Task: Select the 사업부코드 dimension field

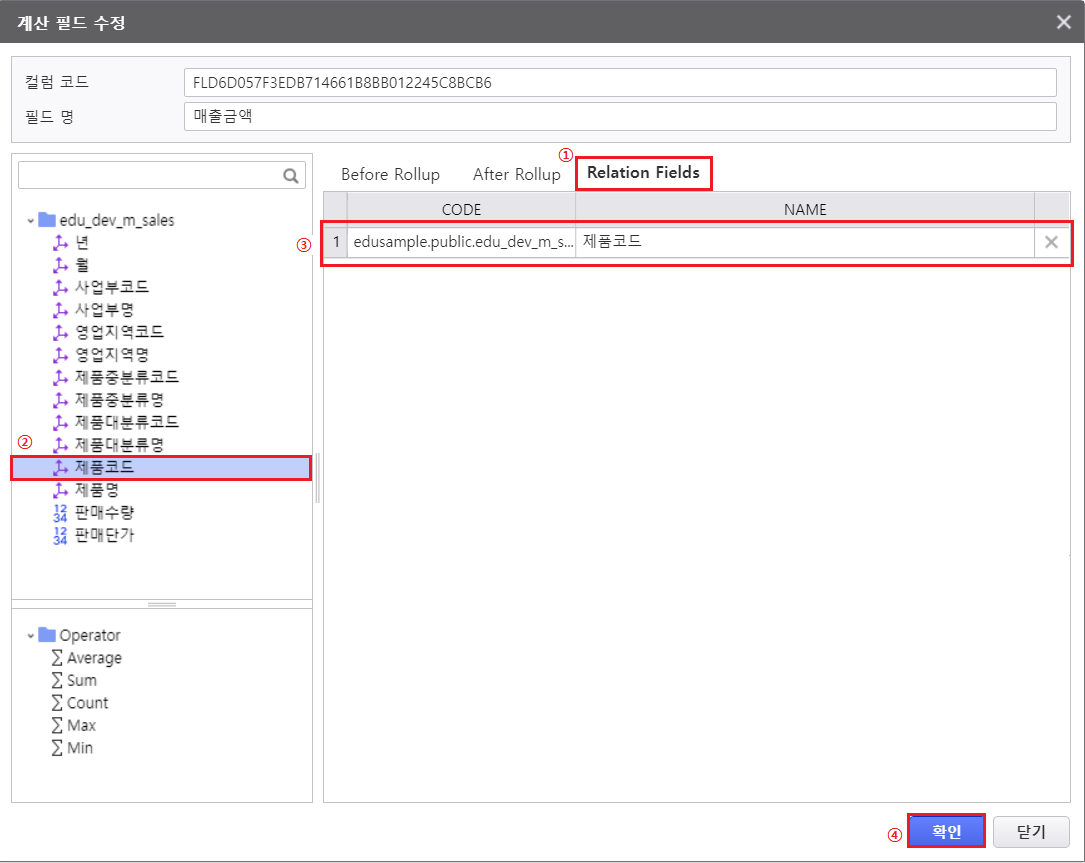Action: pos(112,287)
